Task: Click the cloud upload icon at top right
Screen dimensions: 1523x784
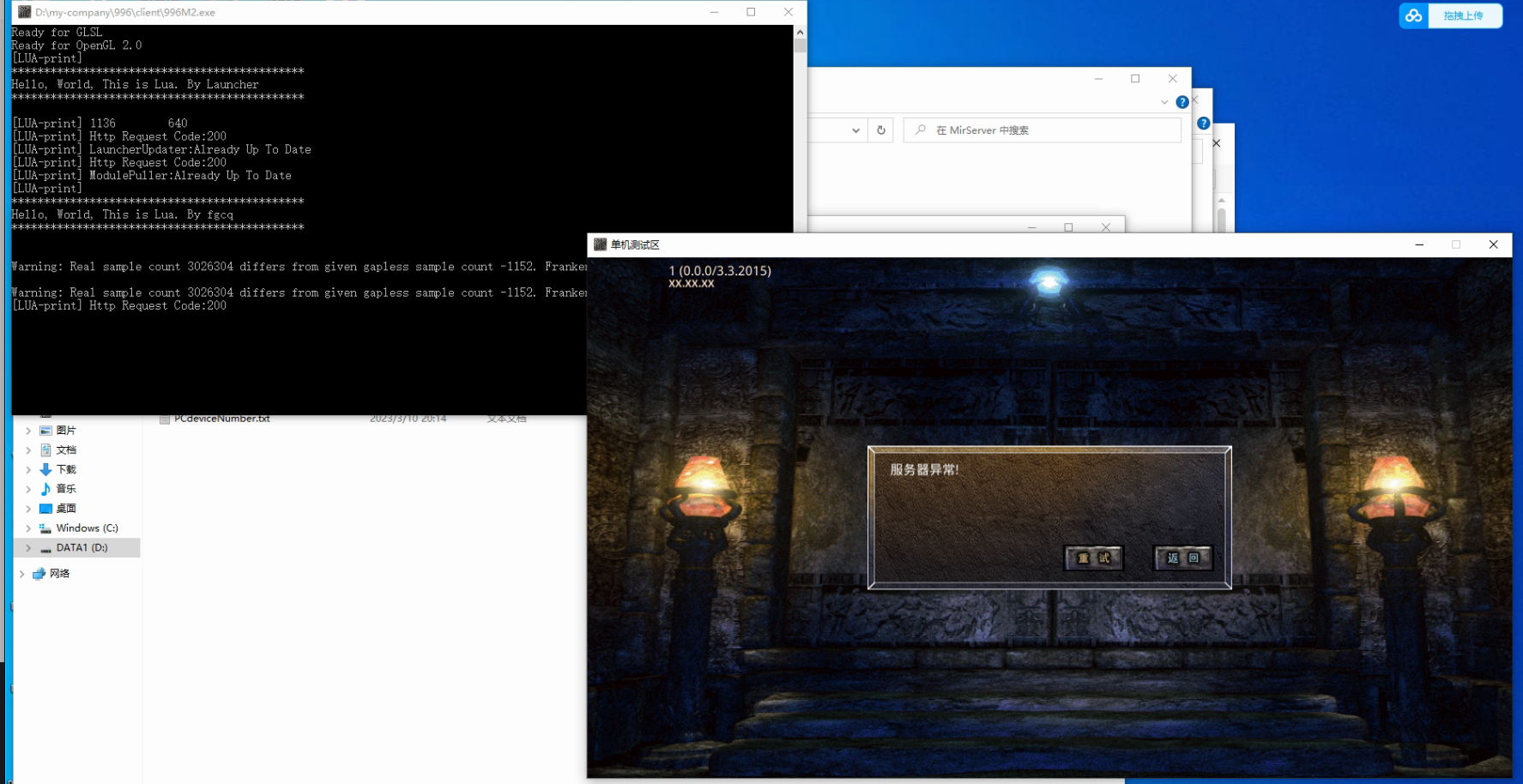Action: click(x=1414, y=15)
